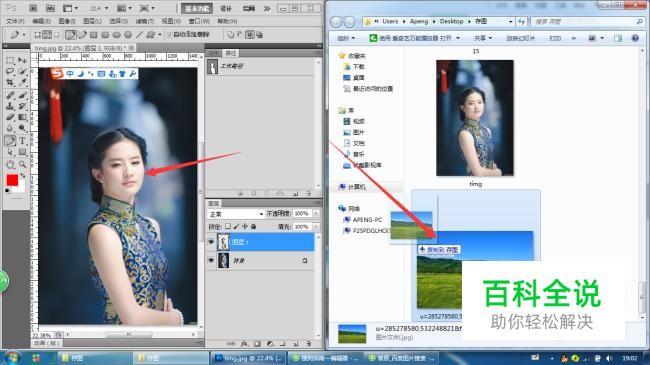Click Print button in Explorer toolbar

click(x=555, y=38)
